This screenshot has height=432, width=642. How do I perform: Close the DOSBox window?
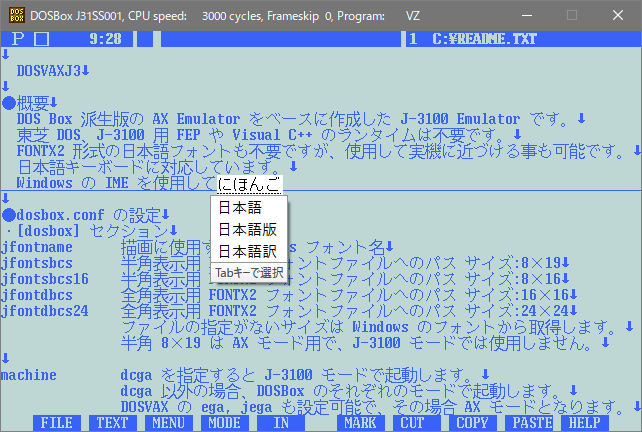point(618,16)
